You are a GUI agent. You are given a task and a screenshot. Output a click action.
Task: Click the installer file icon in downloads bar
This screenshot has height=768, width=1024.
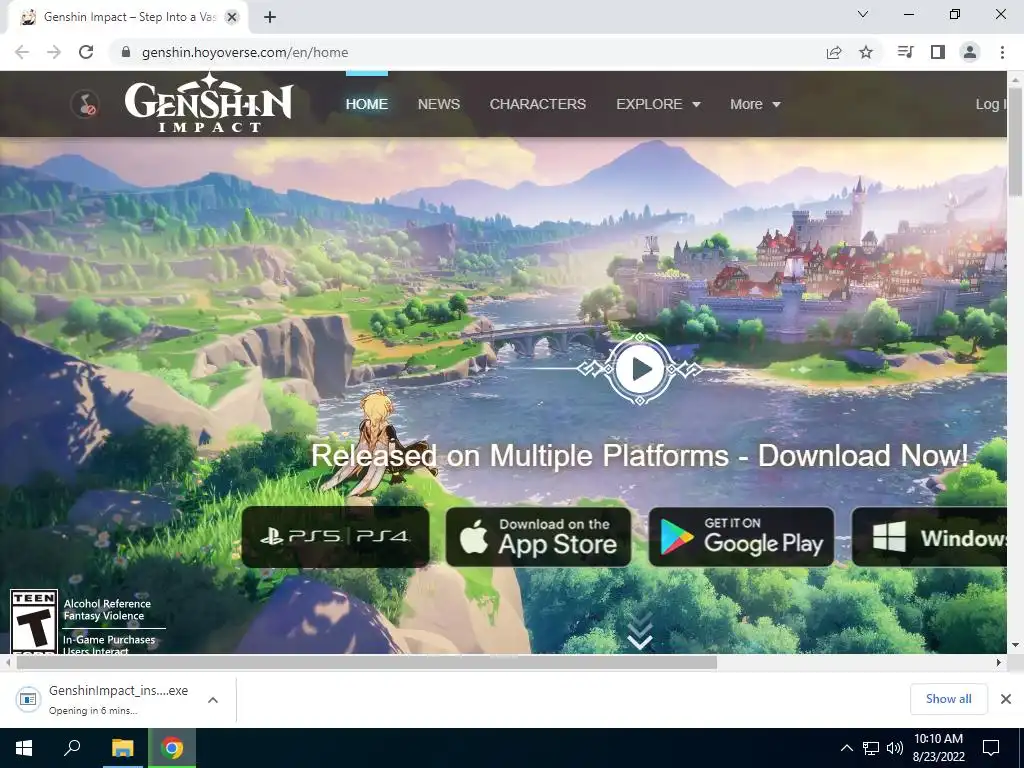28,699
